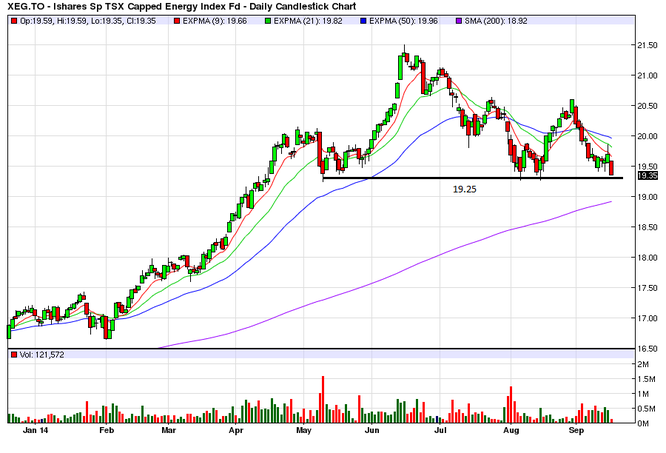The width and height of the screenshot is (666, 453).
Task: Click the Feb date axis label
Action: click(107, 430)
